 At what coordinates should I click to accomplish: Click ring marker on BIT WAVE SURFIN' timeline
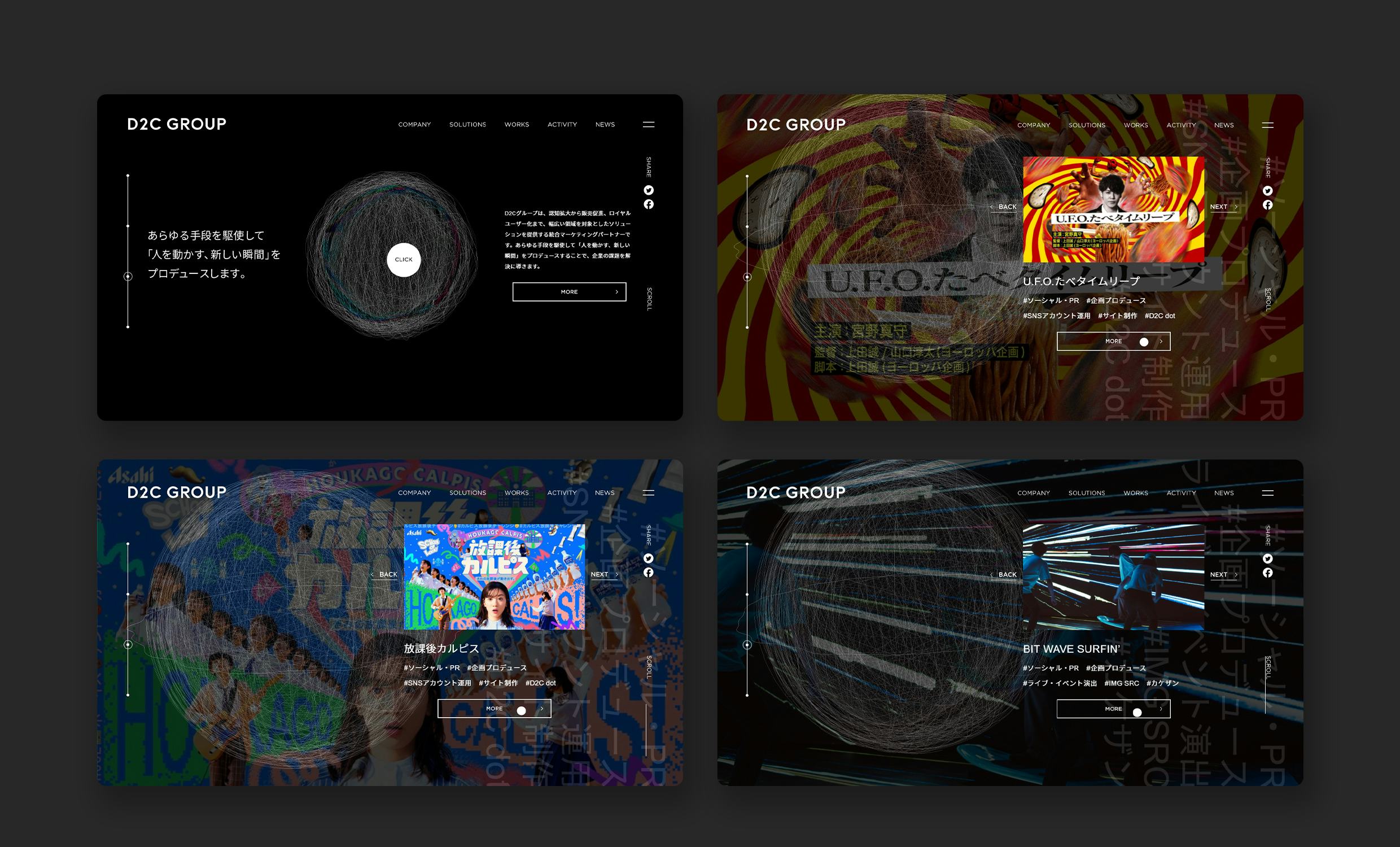pos(747,645)
